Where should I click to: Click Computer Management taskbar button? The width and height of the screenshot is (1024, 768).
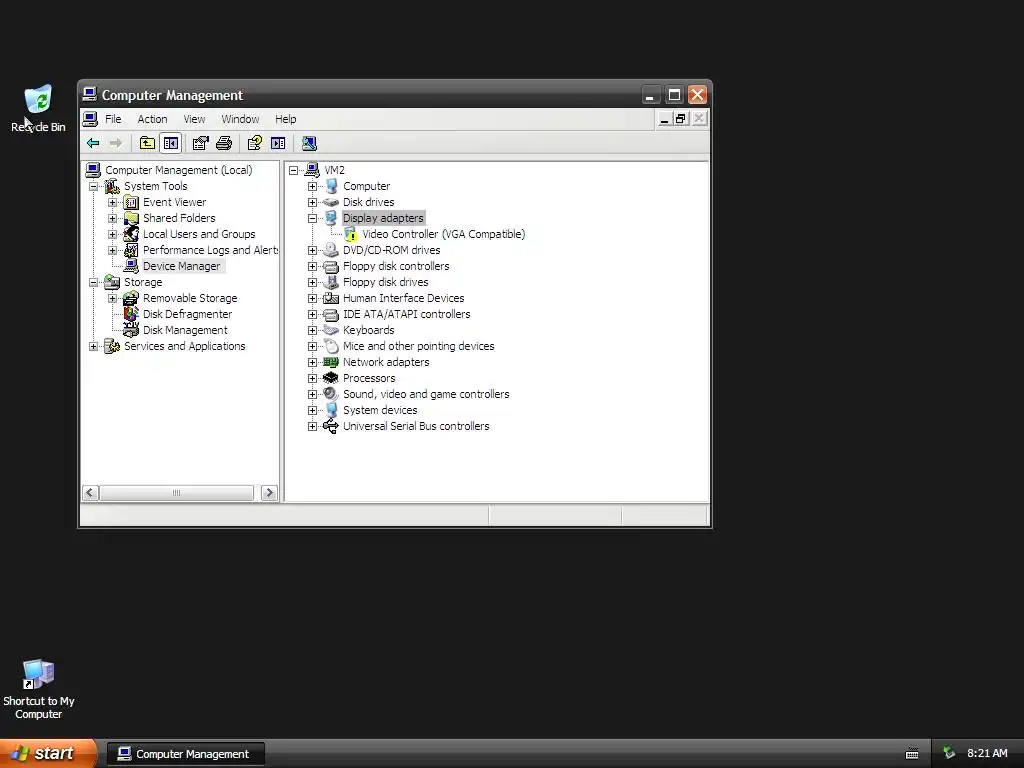(x=185, y=754)
